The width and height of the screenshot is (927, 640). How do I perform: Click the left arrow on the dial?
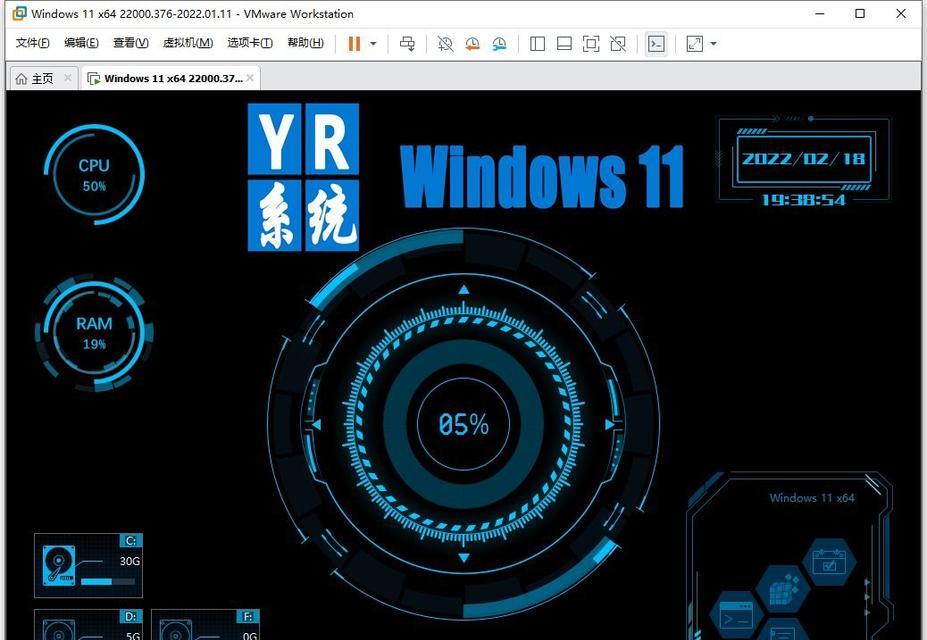pyautogui.click(x=316, y=424)
